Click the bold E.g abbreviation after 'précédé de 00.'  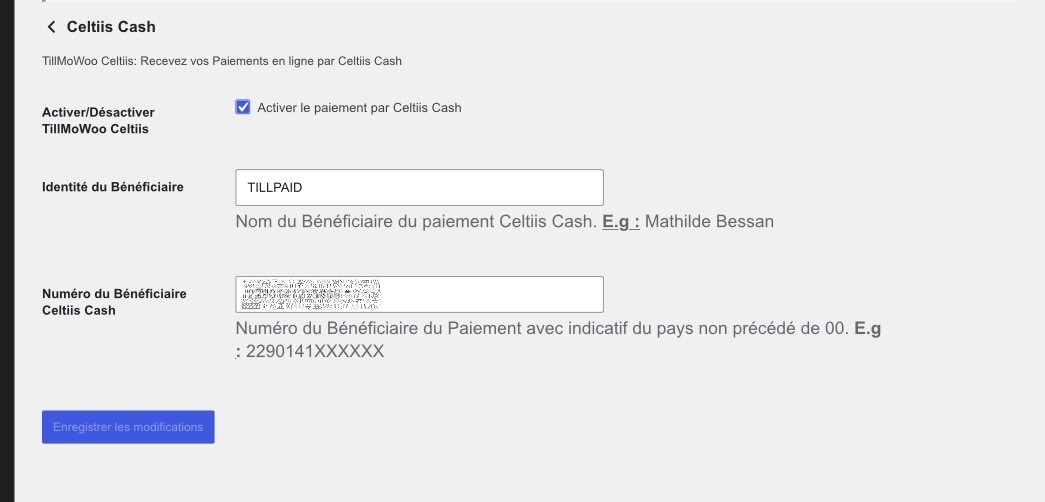tap(868, 329)
